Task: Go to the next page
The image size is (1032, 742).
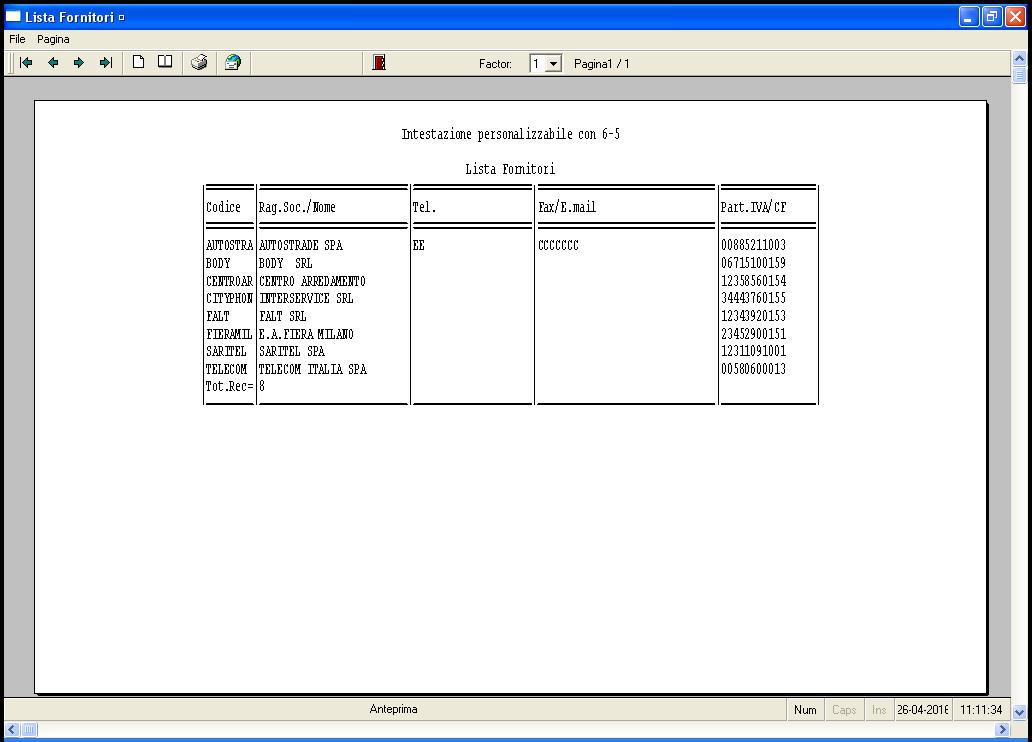Action: pos(79,63)
